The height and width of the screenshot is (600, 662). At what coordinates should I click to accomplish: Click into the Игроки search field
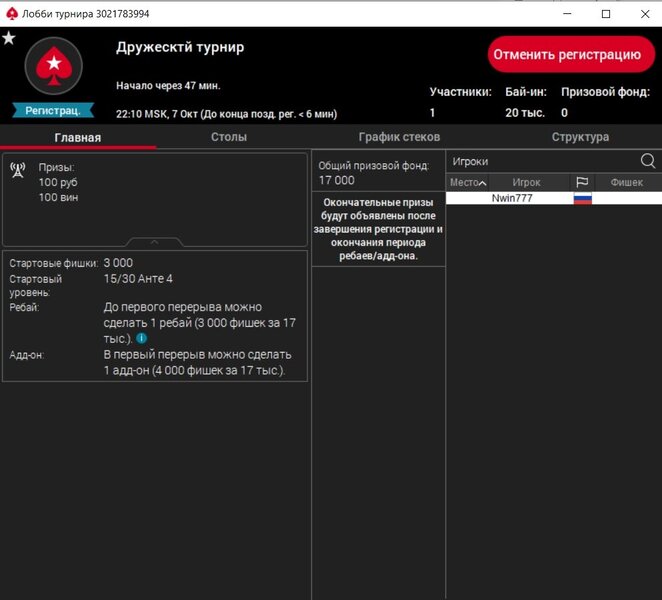click(540, 161)
